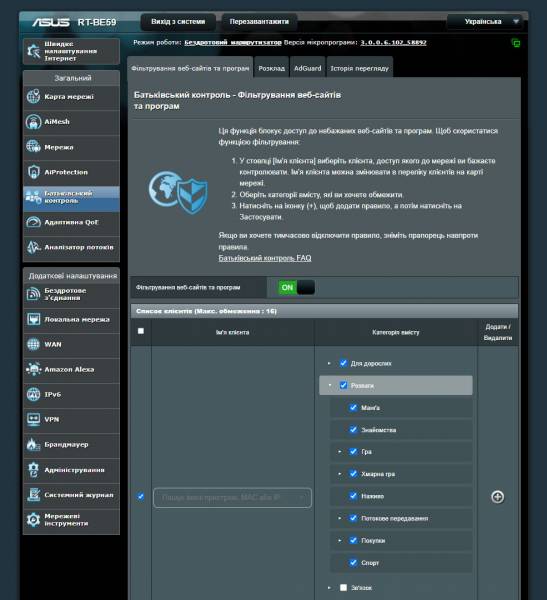
Task: Uncheck the Знайомства subcategory
Action: click(x=353, y=430)
